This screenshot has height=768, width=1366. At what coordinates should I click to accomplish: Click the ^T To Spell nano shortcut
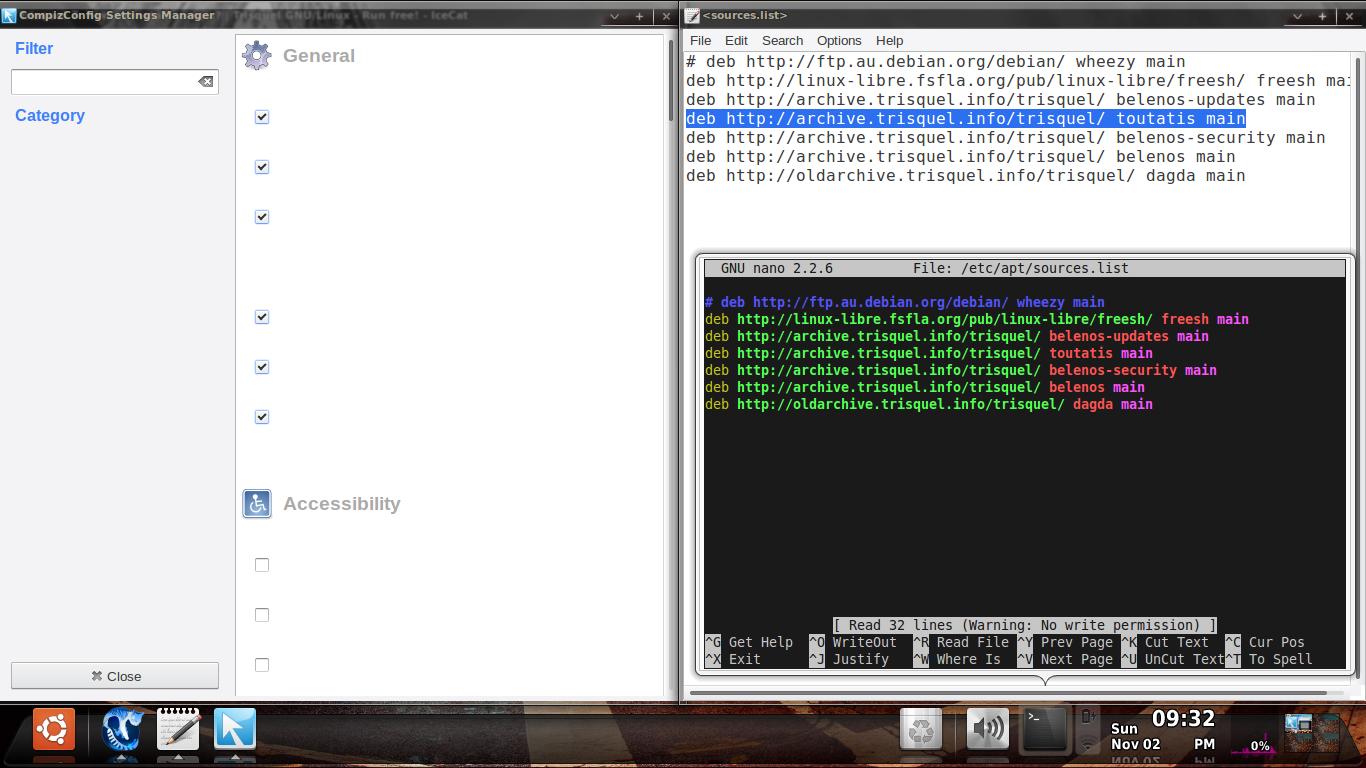coord(1269,659)
